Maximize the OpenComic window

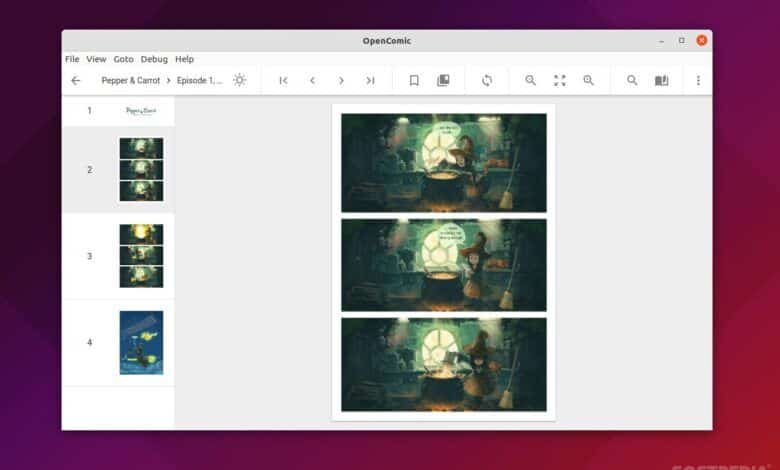(x=682, y=41)
